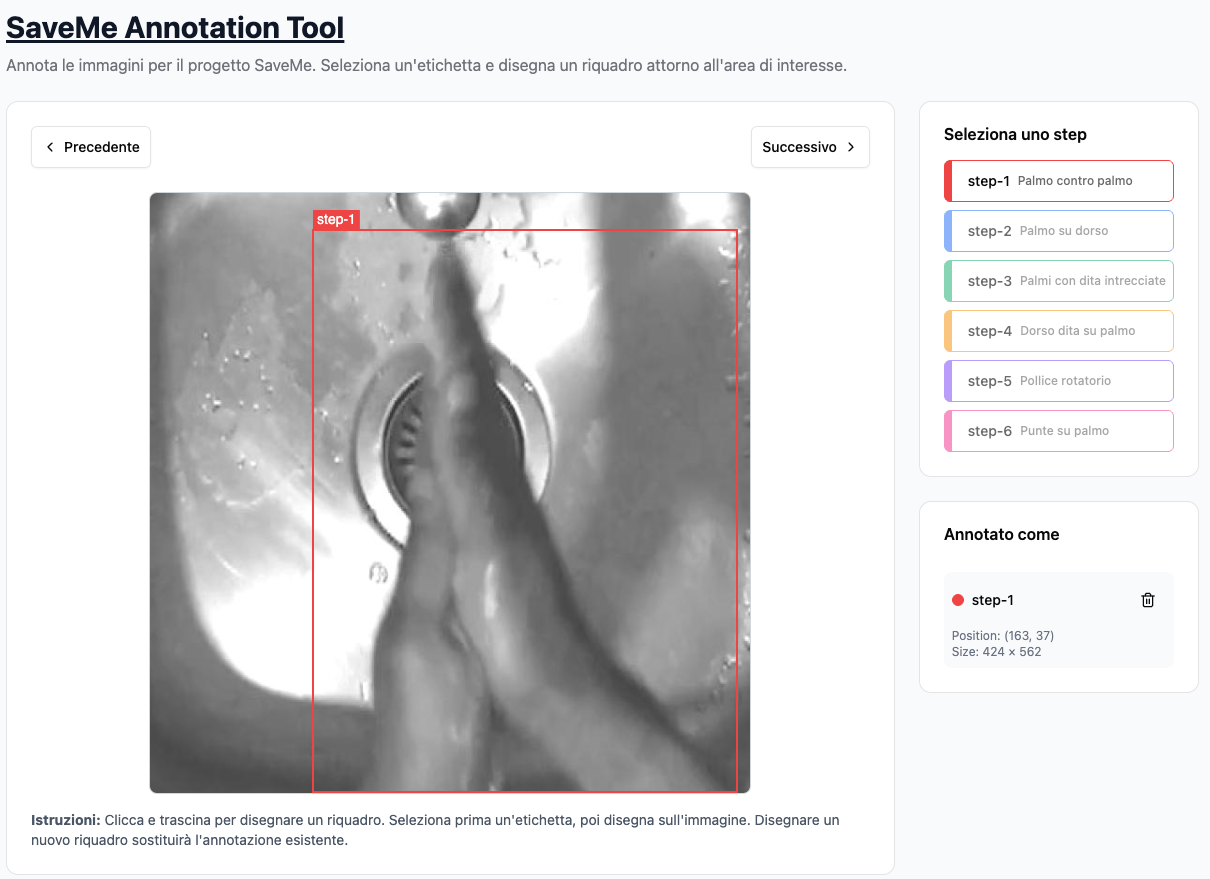Click the 'Istruzioni:' label below the image
This screenshot has width=1210, height=879.
click(66, 820)
